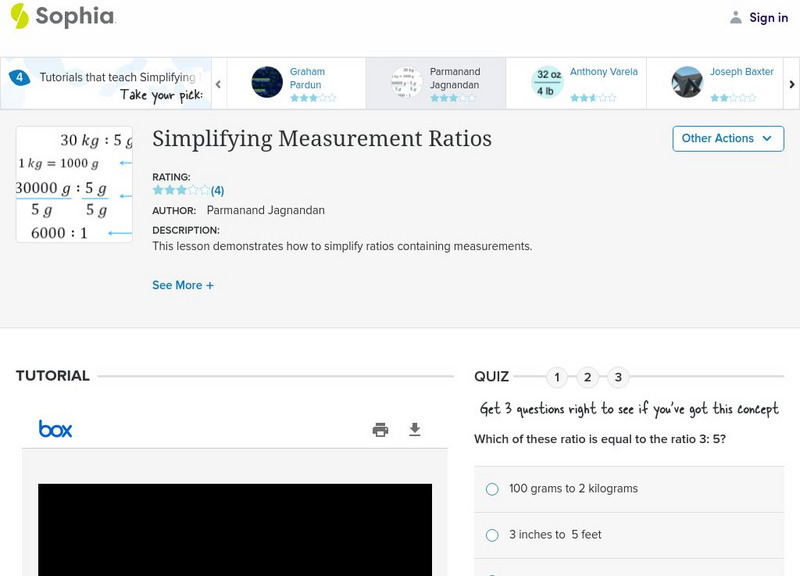This screenshot has width=800, height=576.
Task: Open Anthony Varela's 32 oz tutorial icon
Action: 549,83
